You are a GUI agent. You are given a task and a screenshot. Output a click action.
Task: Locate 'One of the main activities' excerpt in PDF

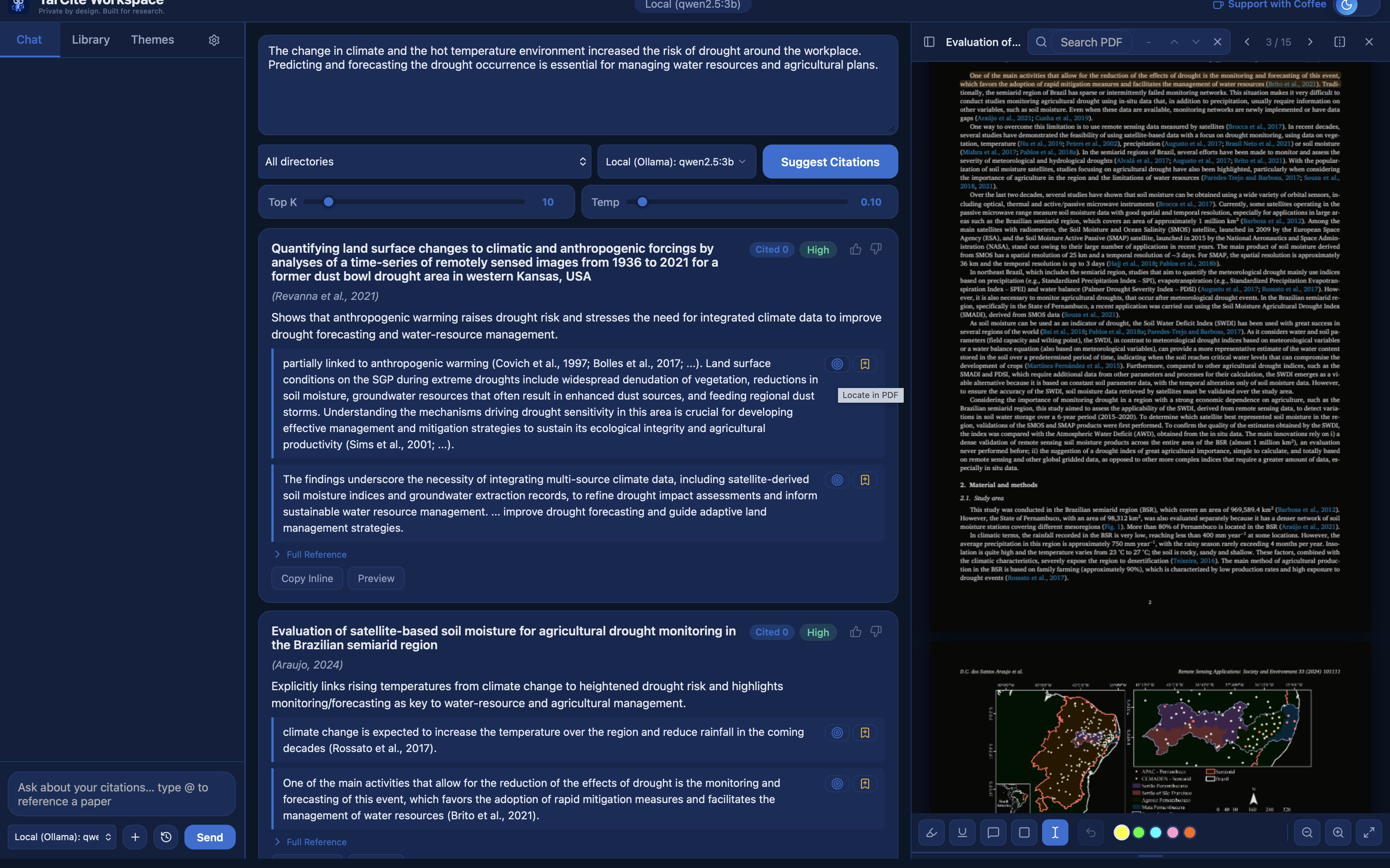click(x=837, y=784)
